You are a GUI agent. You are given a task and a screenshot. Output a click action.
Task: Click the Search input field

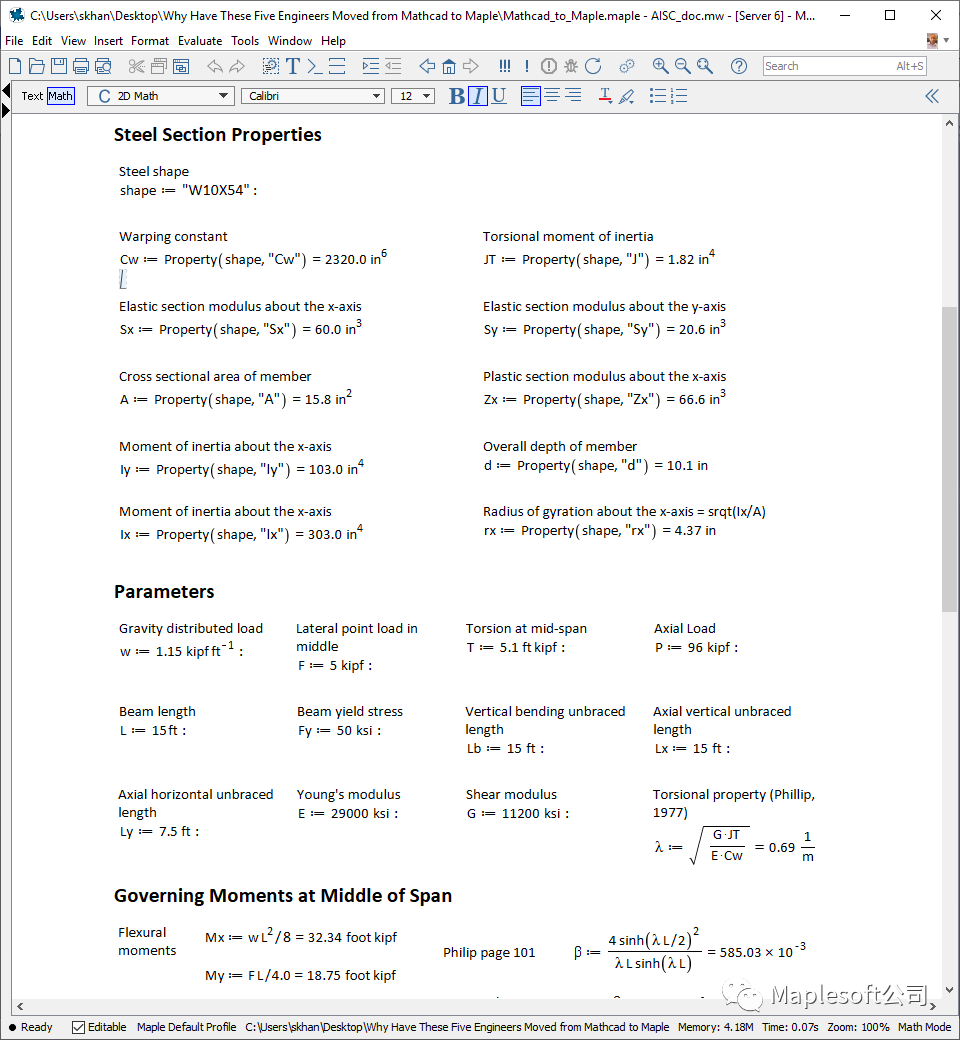tap(844, 66)
